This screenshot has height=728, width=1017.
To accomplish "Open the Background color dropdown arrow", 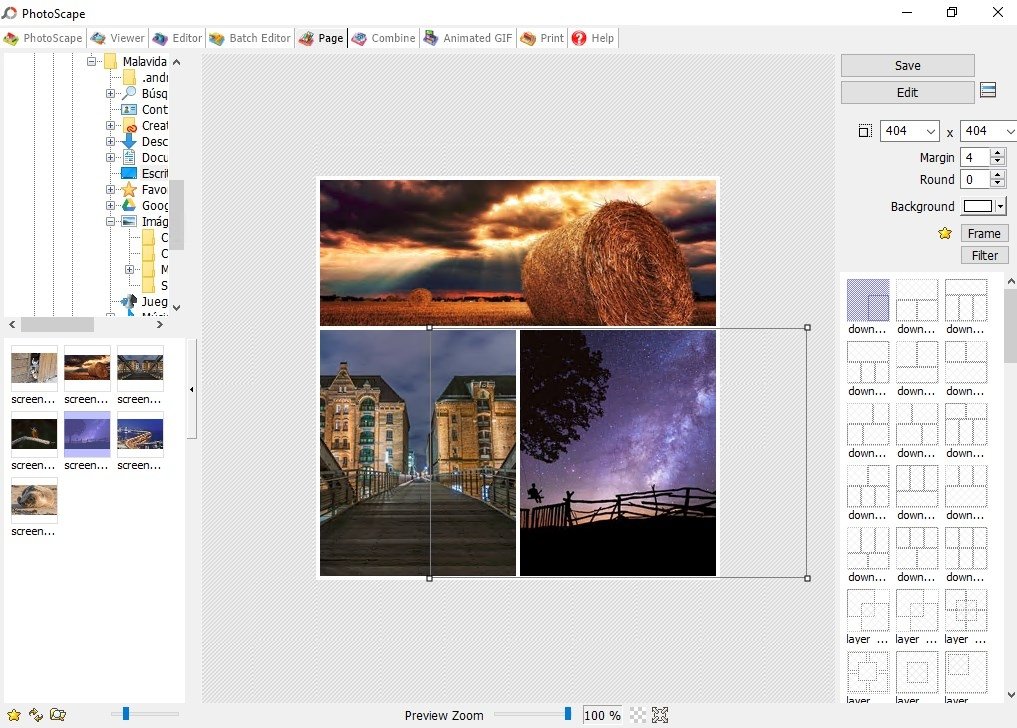I will 1001,206.
